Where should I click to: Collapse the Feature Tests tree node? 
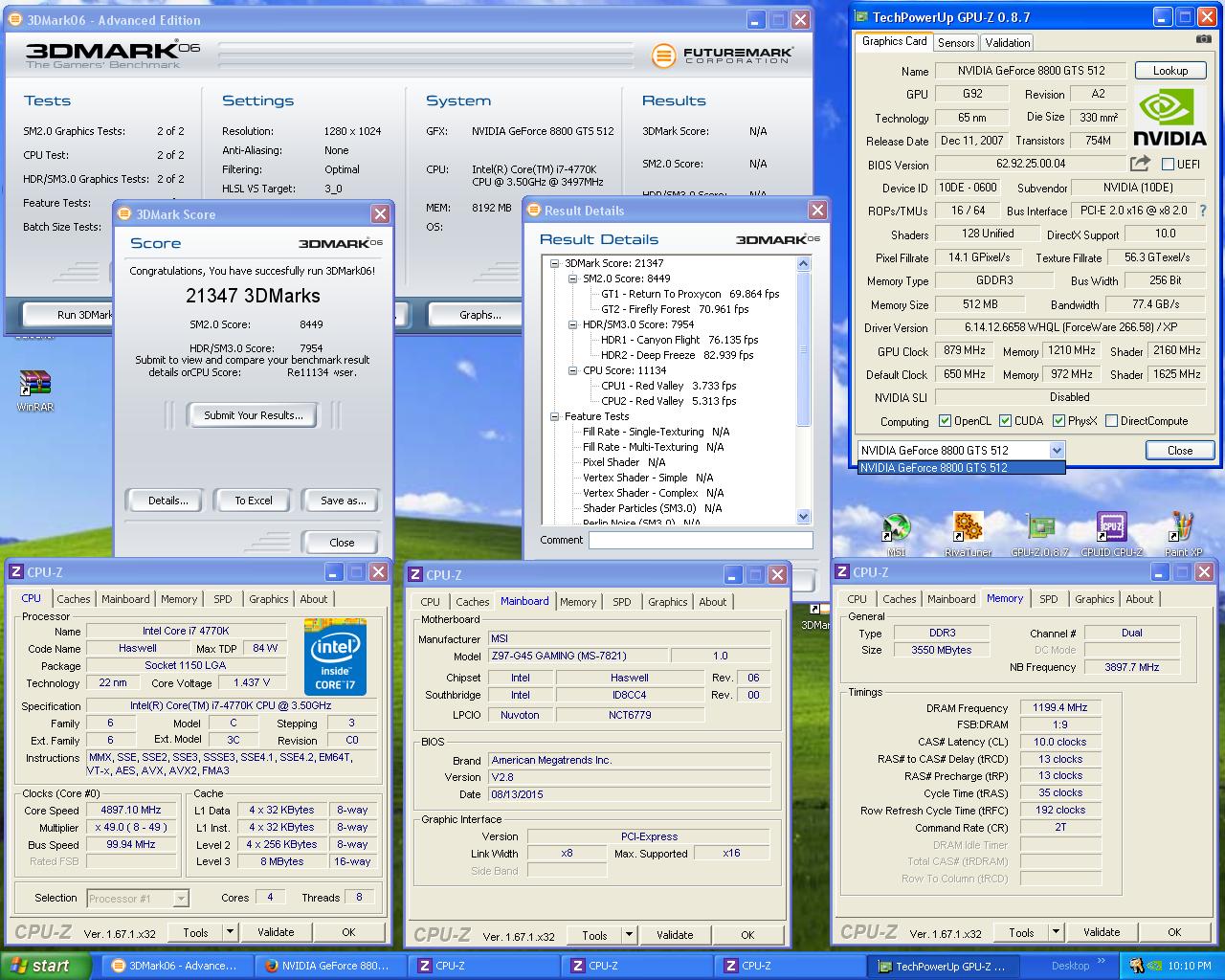pyautogui.click(x=555, y=416)
